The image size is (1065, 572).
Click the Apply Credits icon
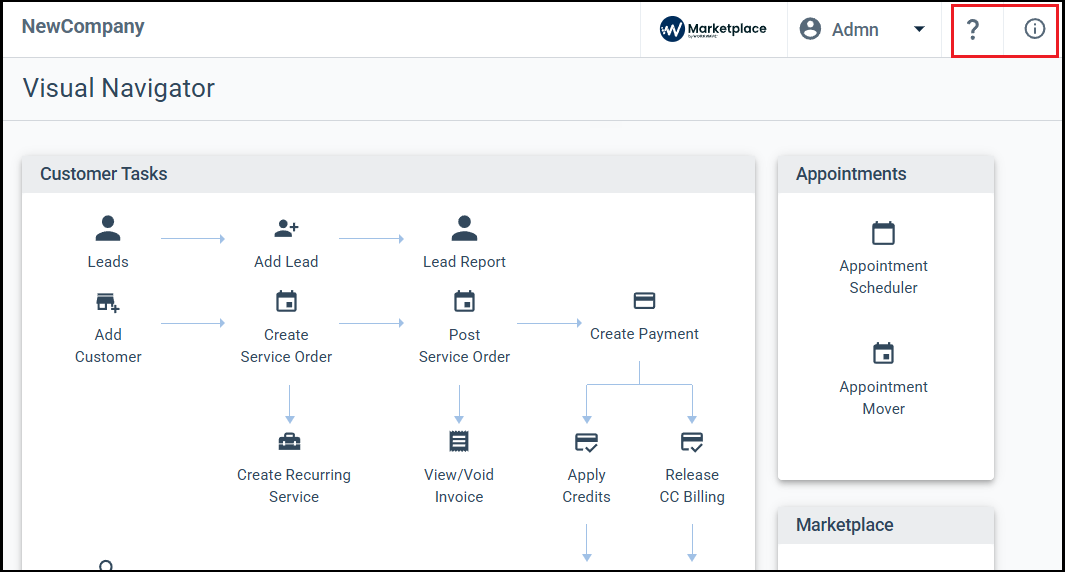click(586, 442)
